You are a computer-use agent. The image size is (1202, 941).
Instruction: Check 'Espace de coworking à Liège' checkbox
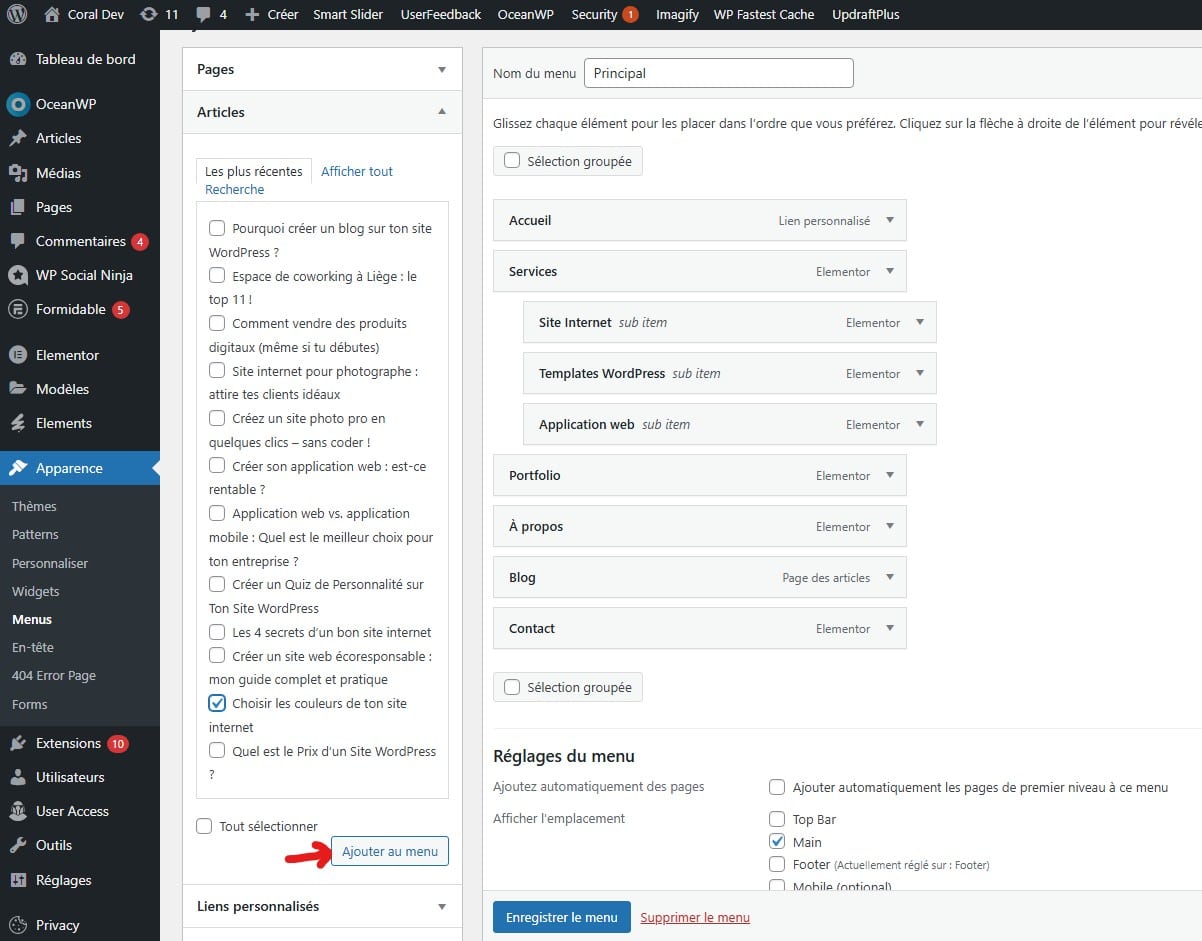217,275
